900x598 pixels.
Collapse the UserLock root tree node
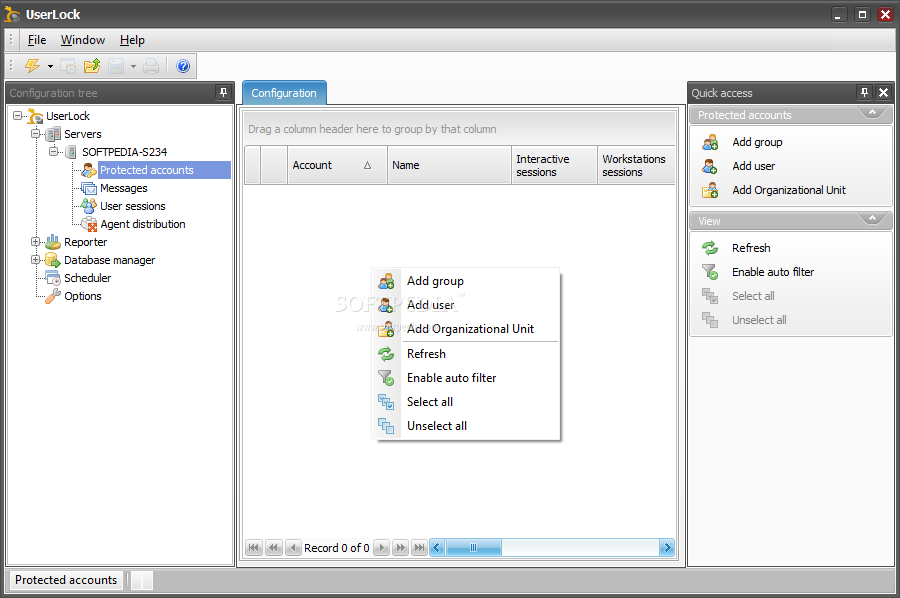tap(18, 116)
